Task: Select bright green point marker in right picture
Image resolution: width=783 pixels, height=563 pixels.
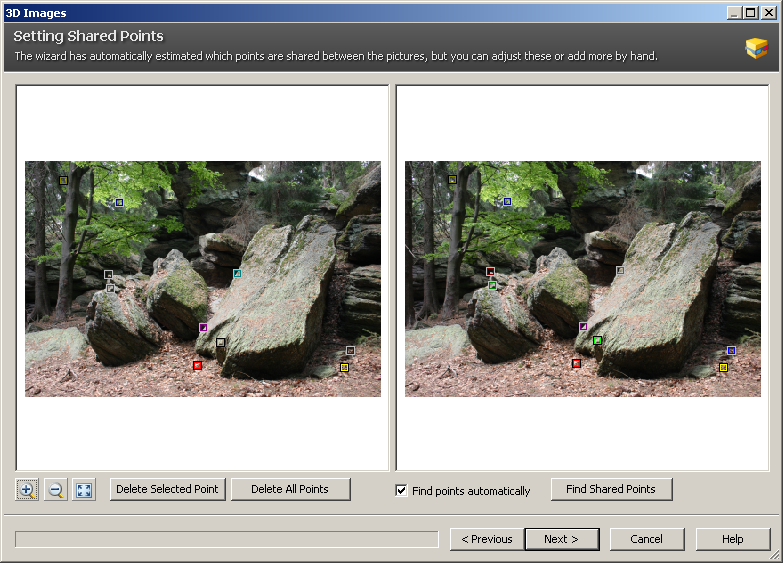Action: (597, 340)
